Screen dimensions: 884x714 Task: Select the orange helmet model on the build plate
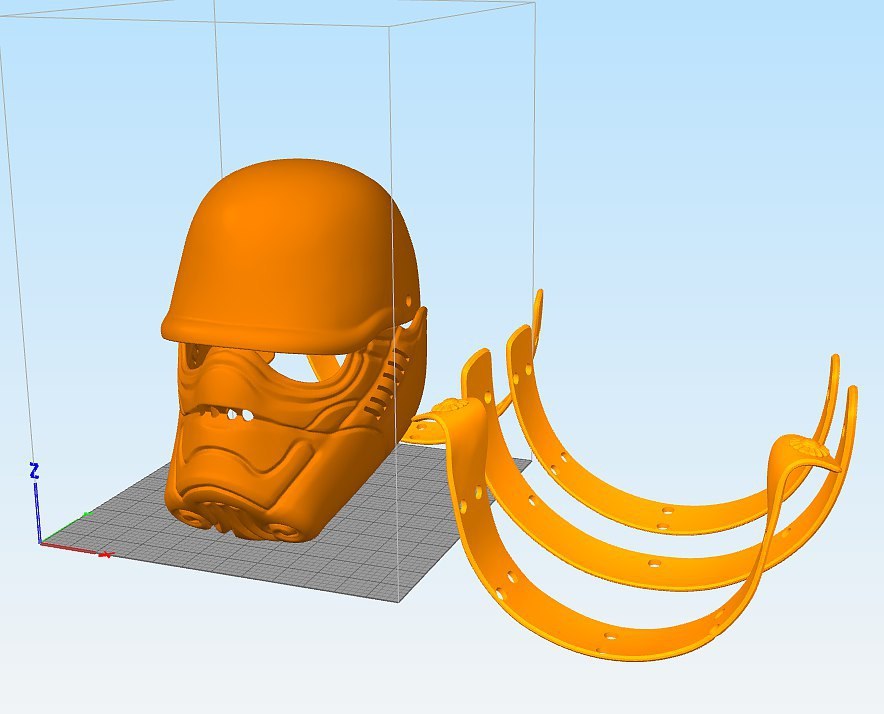pyautogui.click(x=293, y=350)
